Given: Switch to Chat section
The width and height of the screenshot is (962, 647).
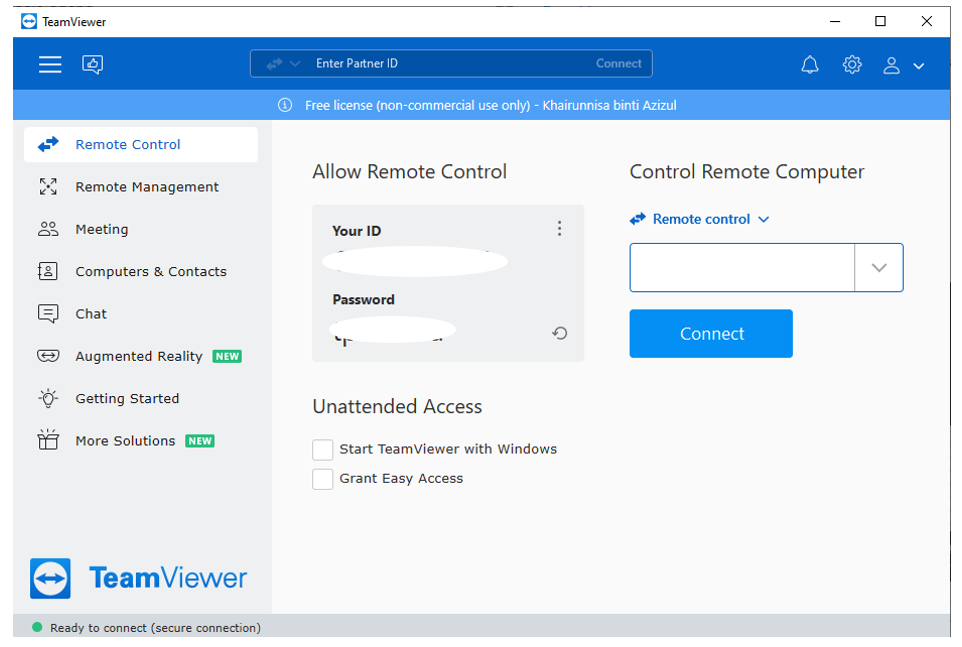Looking at the screenshot, I should tap(140, 314).
